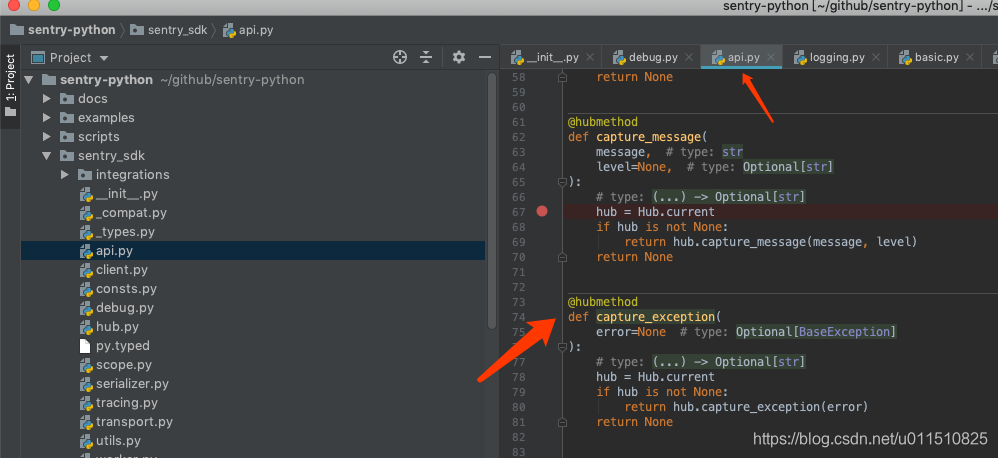The image size is (998, 458).
Task: Set a breakpoint at line 78 gutter
Action: click(542, 377)
